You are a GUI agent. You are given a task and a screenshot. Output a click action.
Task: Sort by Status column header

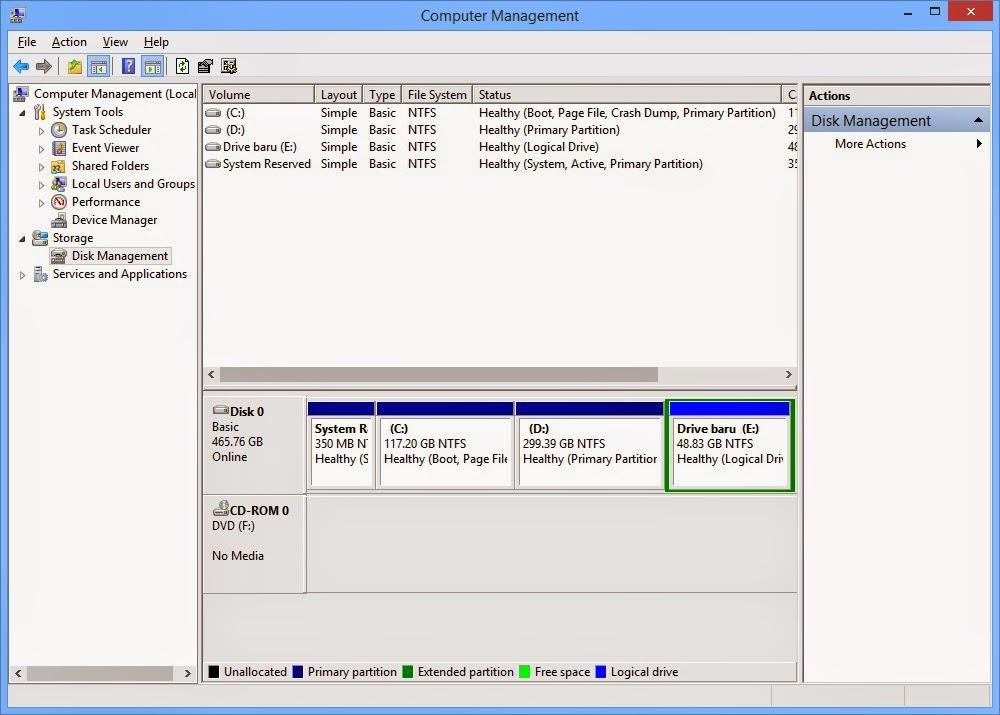[627, 94]
